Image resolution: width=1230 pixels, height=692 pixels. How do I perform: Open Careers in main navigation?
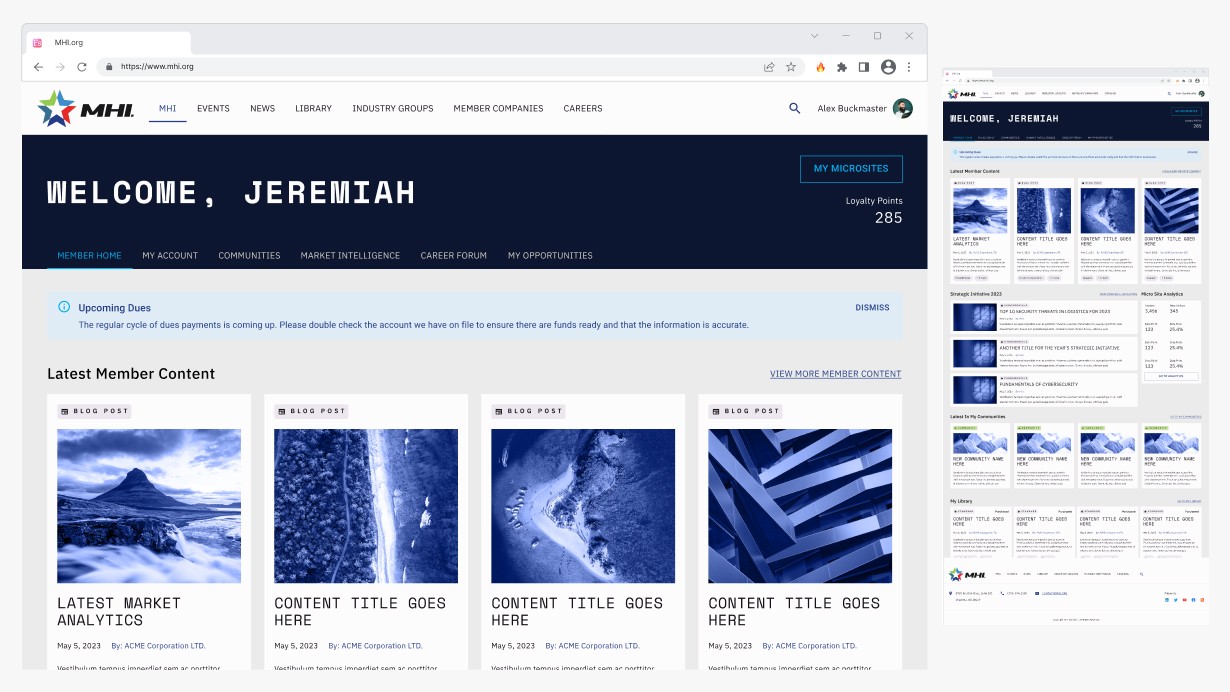click(583, 108)
